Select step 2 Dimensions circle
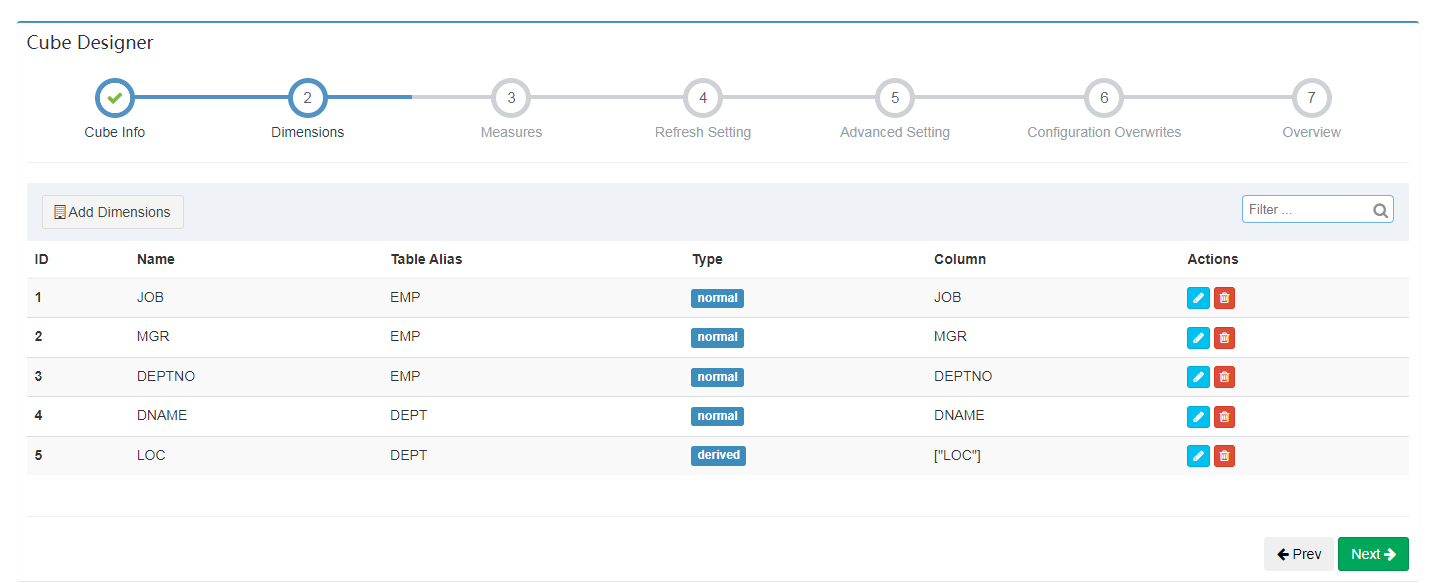 [307, 98]
